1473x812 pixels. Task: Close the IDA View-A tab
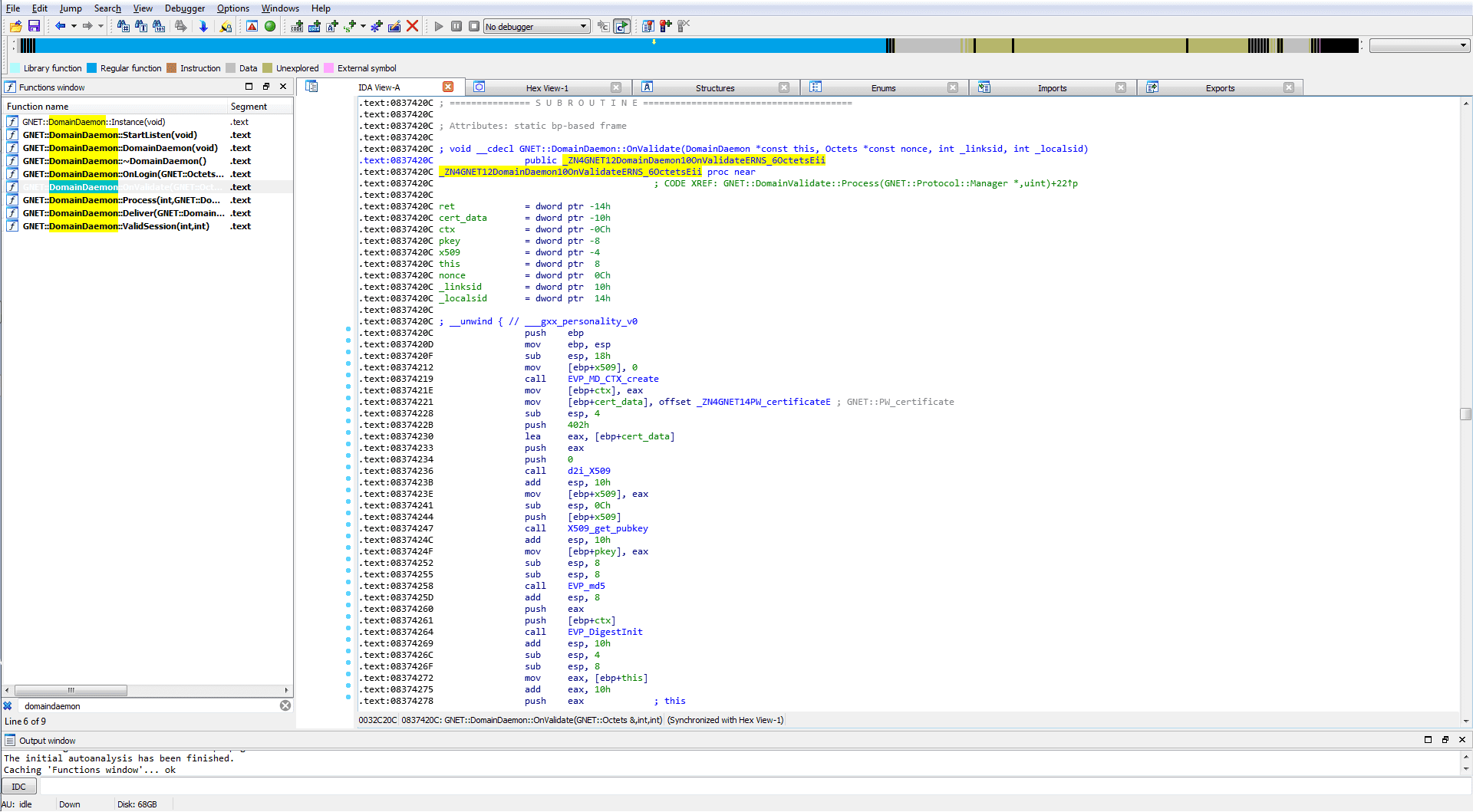click(448, 87)
